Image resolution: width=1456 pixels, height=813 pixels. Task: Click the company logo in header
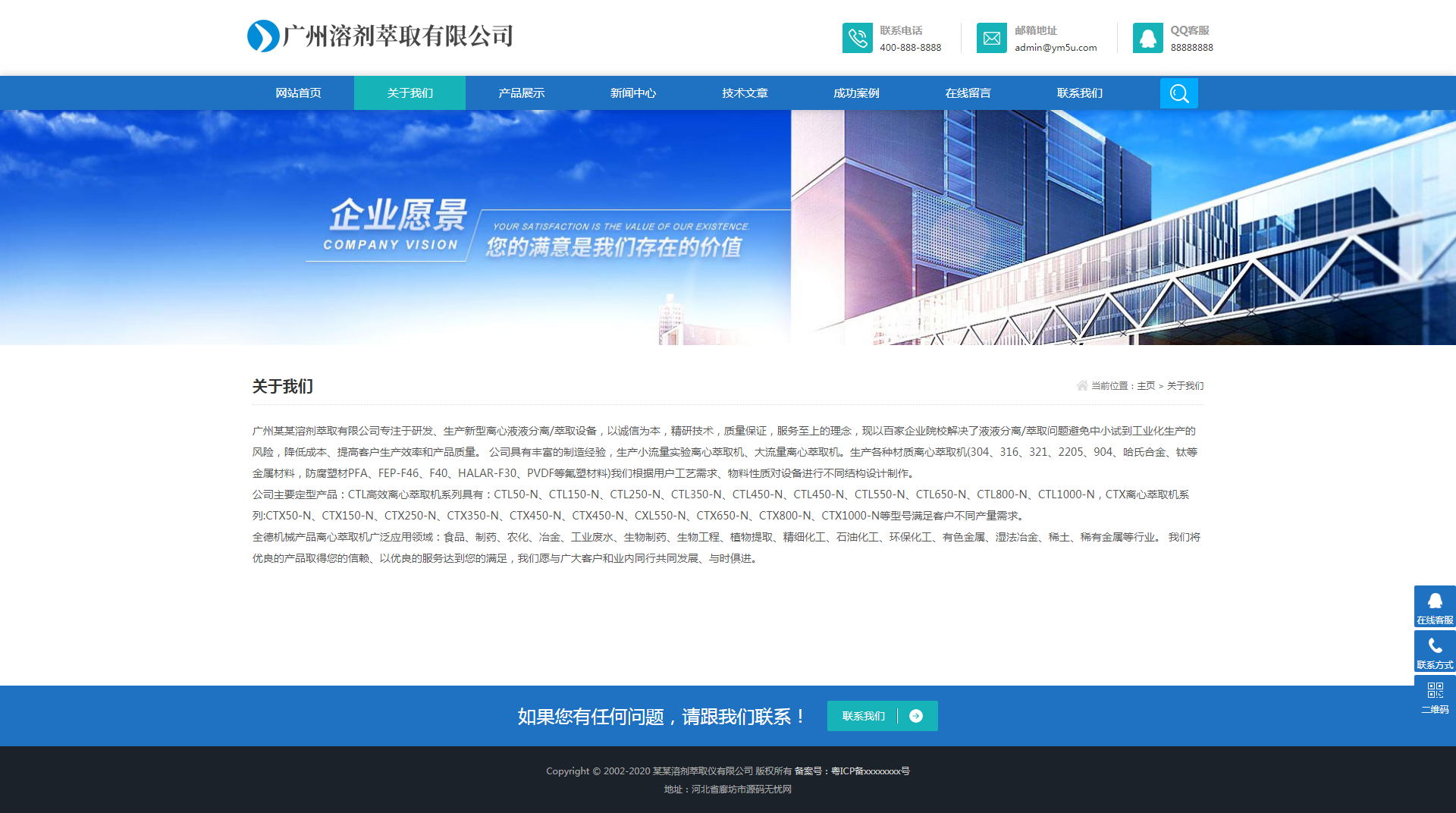[x=381, y=36]
